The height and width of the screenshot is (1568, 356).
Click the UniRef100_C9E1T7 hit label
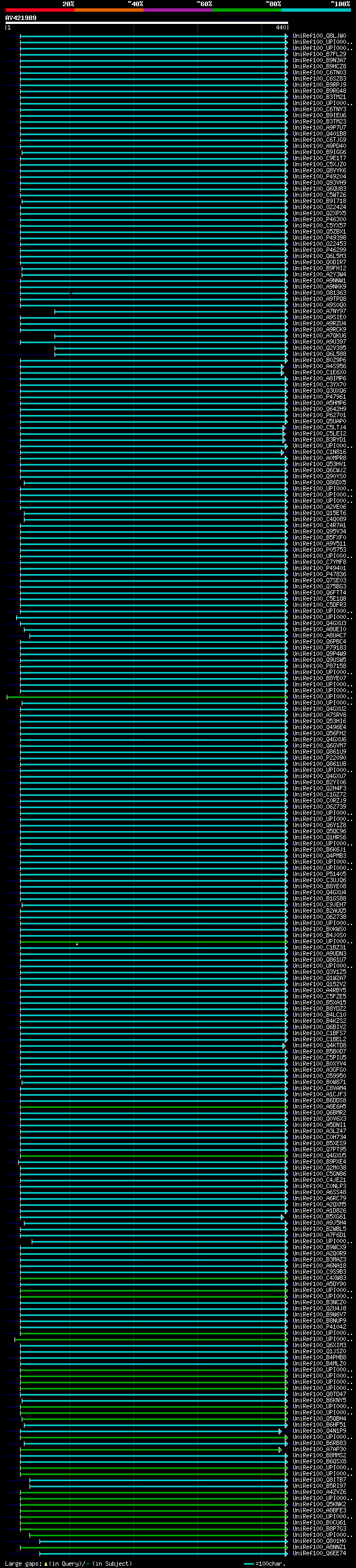coord(319,159)
